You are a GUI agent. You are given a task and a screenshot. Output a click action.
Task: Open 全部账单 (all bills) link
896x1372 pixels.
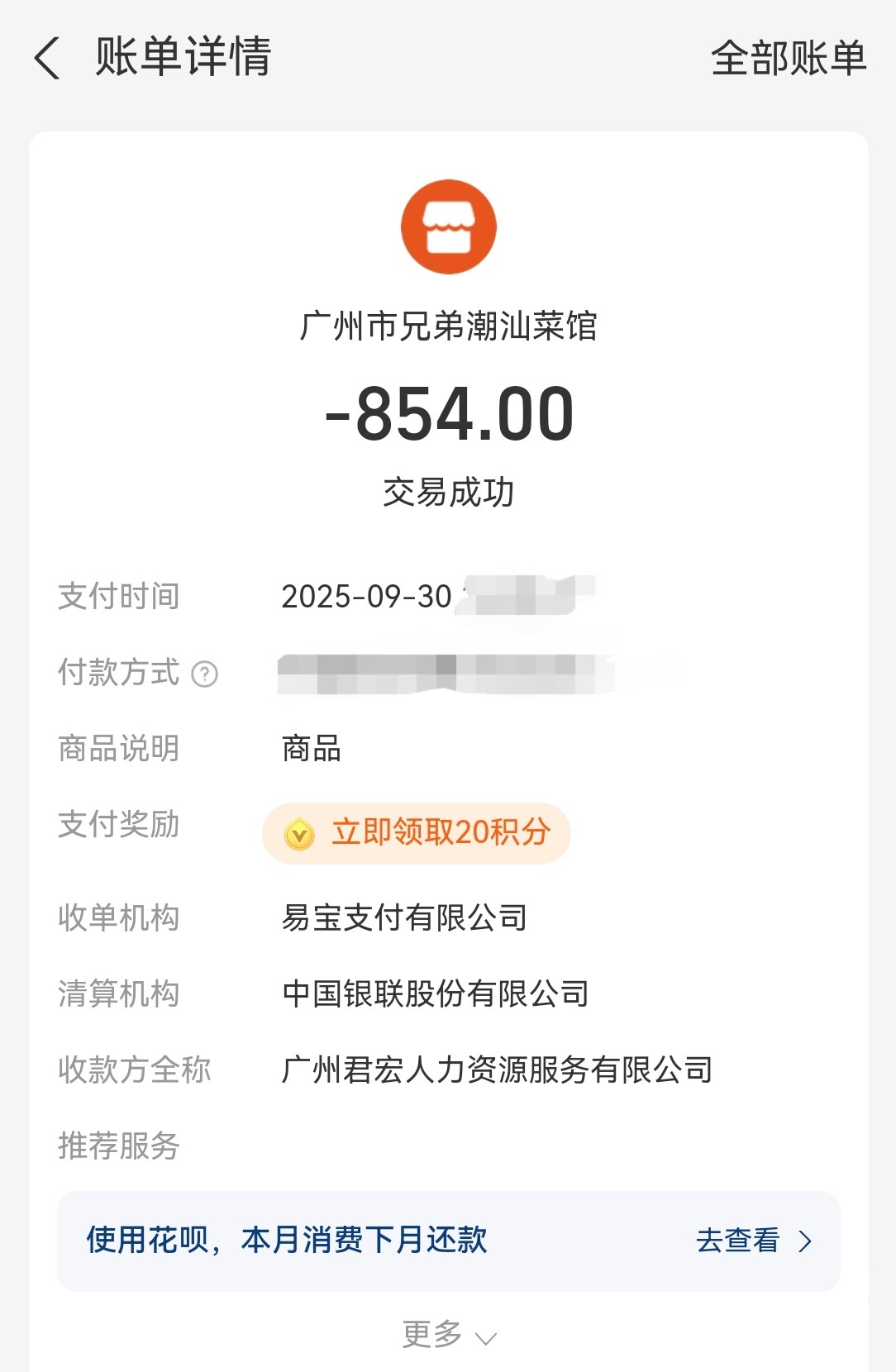[x=788, y=58]
